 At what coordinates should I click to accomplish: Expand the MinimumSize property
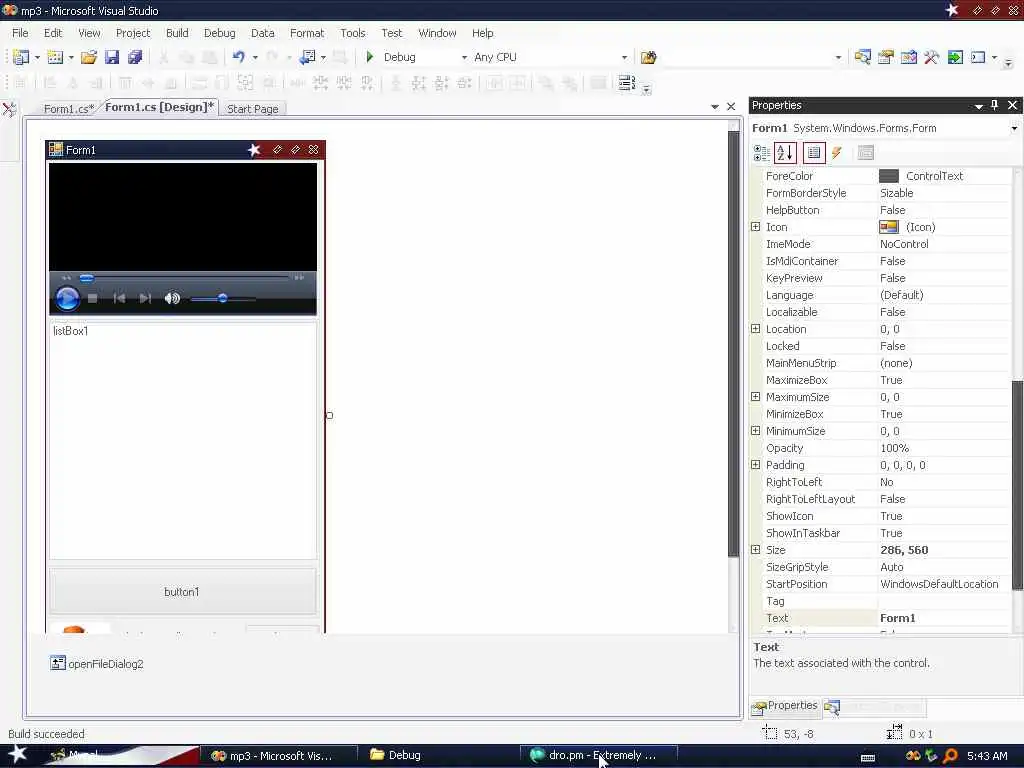[756, 430]
